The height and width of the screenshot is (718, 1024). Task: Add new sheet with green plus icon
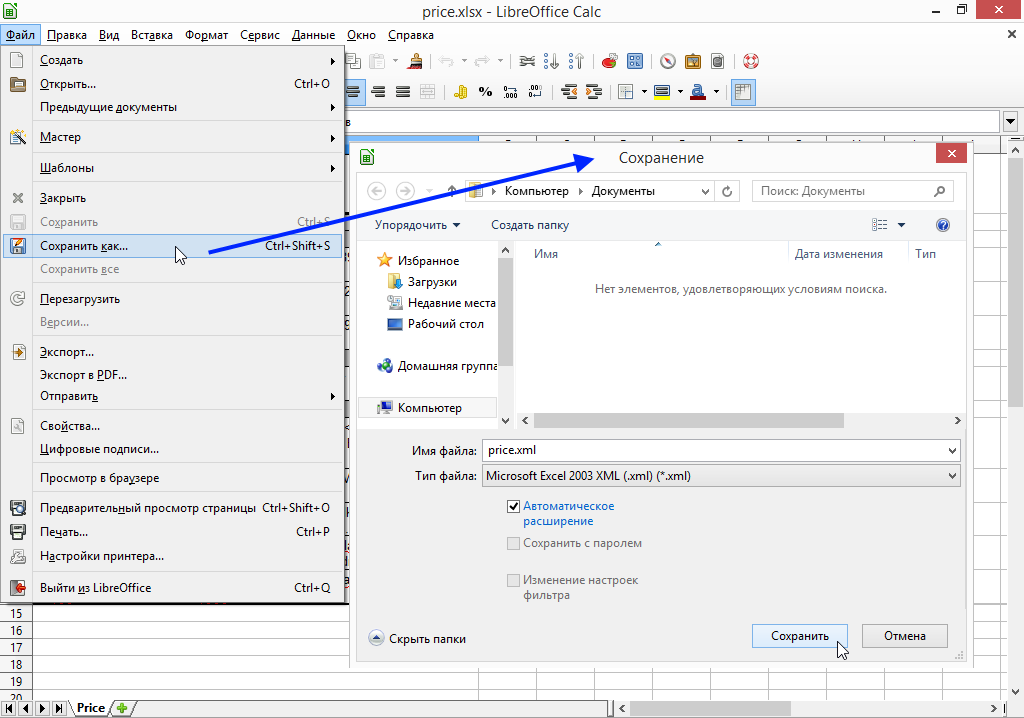121,708
